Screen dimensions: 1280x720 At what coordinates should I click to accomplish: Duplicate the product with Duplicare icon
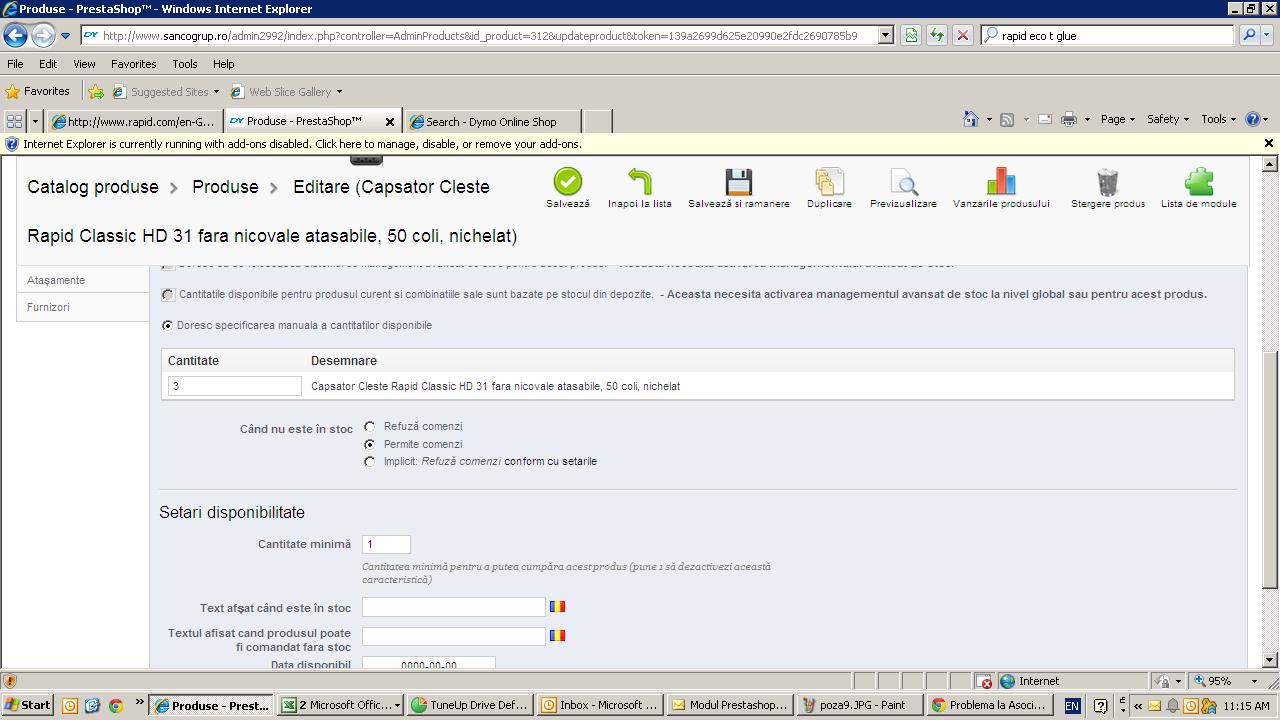(x=829, y=181)
